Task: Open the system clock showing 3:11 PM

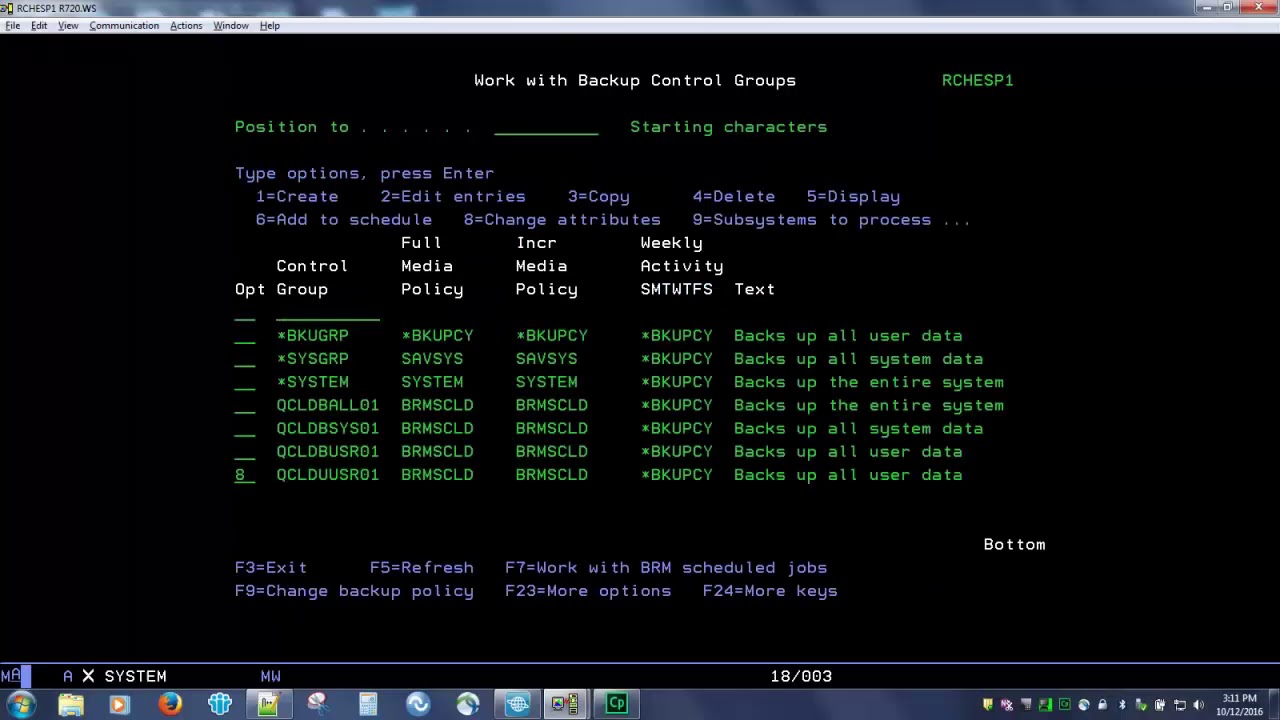Action: coord(1239,705)
